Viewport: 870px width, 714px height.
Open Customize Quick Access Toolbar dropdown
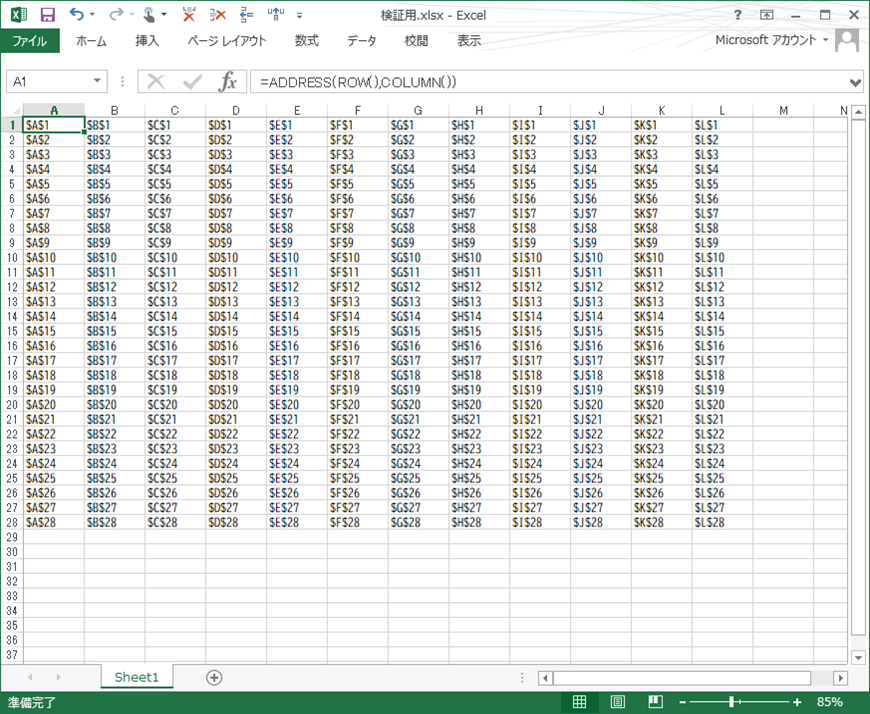300,16
